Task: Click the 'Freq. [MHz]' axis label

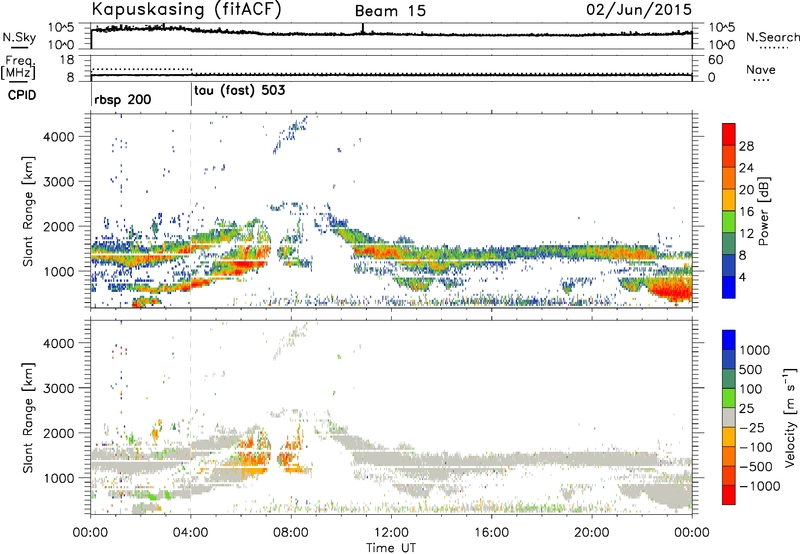Action: [18, 67]
